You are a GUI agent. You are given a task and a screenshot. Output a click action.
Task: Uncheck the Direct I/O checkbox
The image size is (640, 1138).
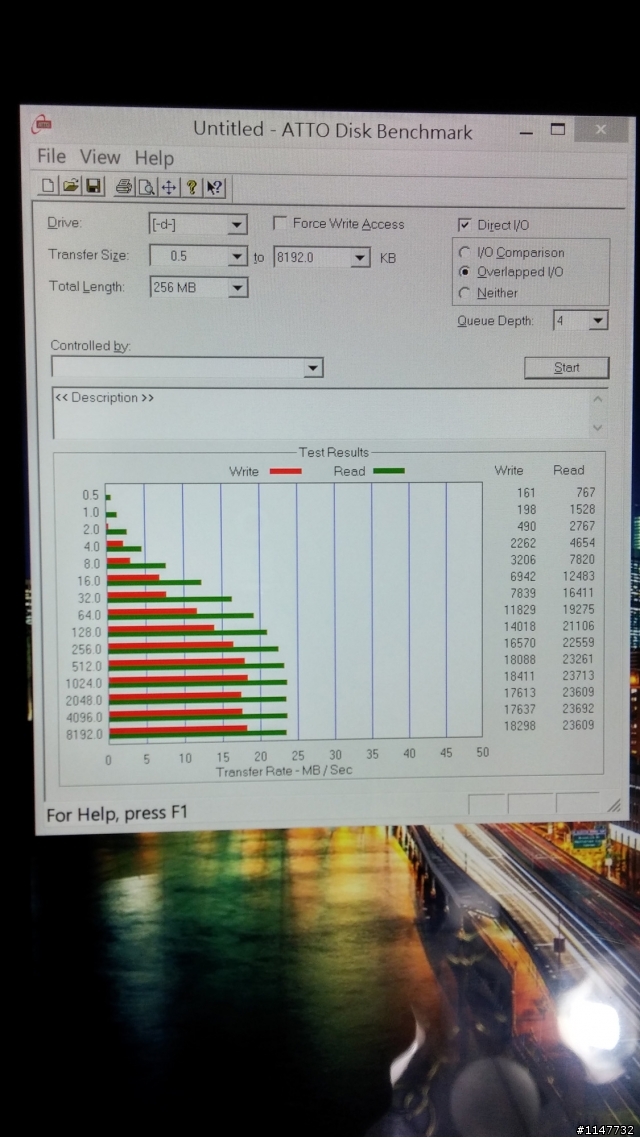464,225
